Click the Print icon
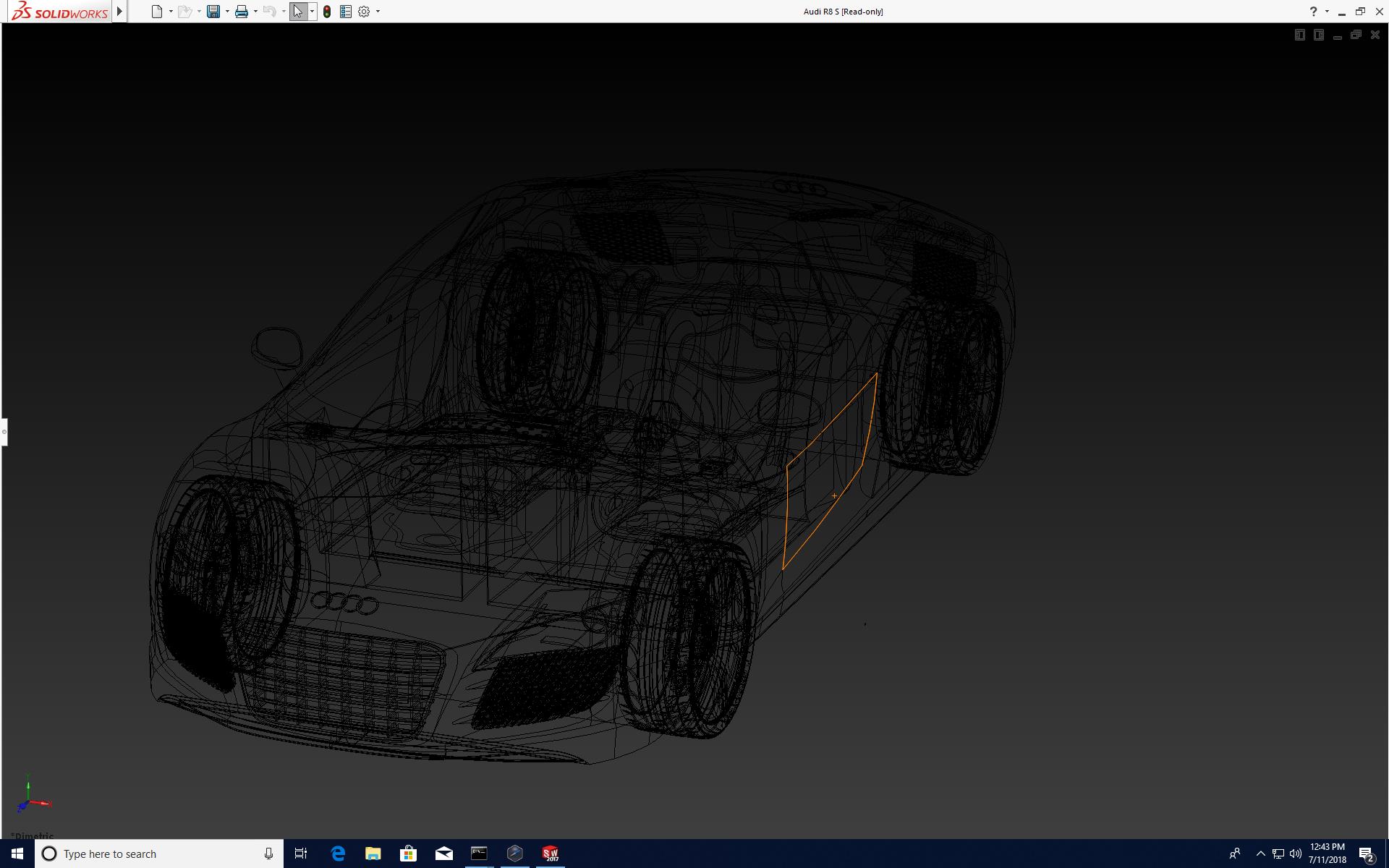1389x868 pixels. [x=242, y=12]
